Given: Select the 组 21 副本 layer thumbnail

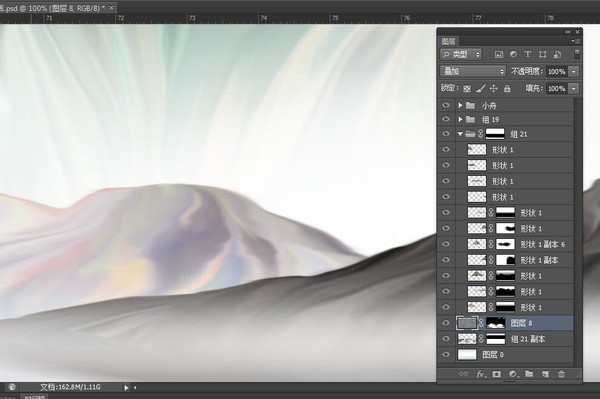Looking at the screenshot, I should tap(467, 339).
